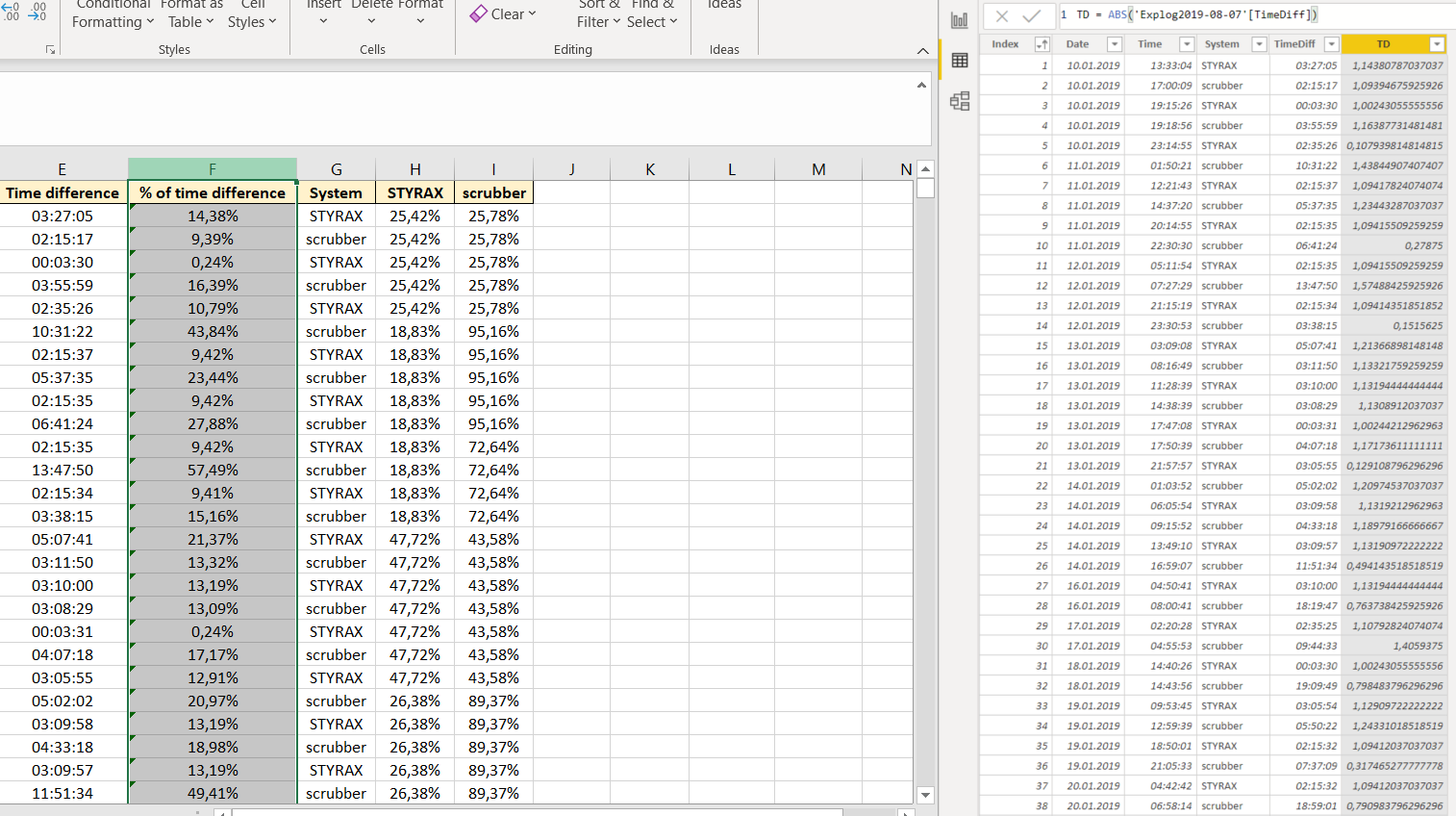Collapse the Excel ribbon with the chevron
Viewport: 1456px width, 816px height.
(922, 50)
